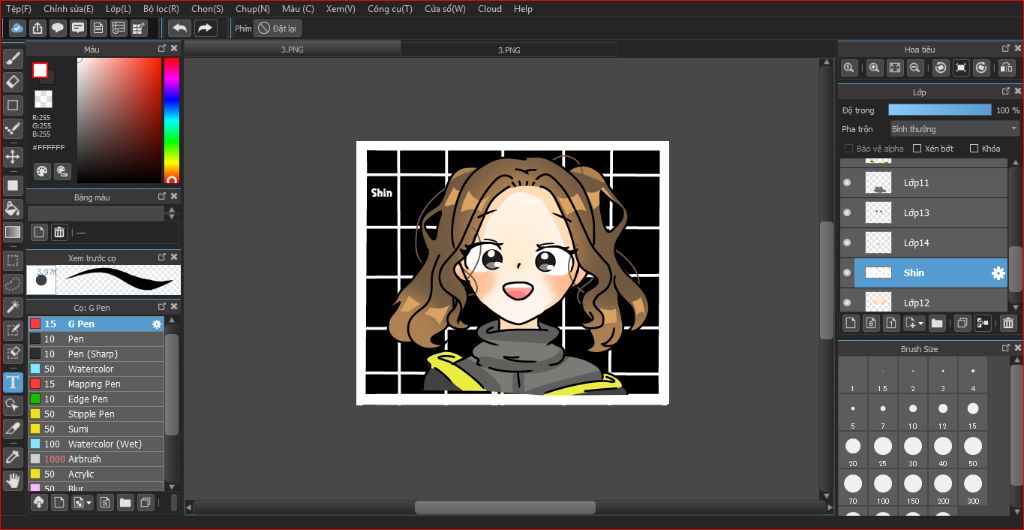Undock the Lớp panel
Screen dimensions: 1024x530
1006,91
